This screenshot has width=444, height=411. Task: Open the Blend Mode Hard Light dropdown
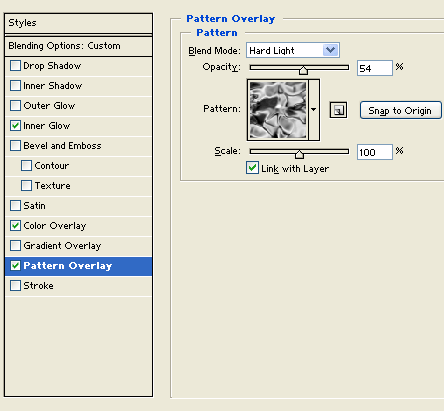(293, 50)
